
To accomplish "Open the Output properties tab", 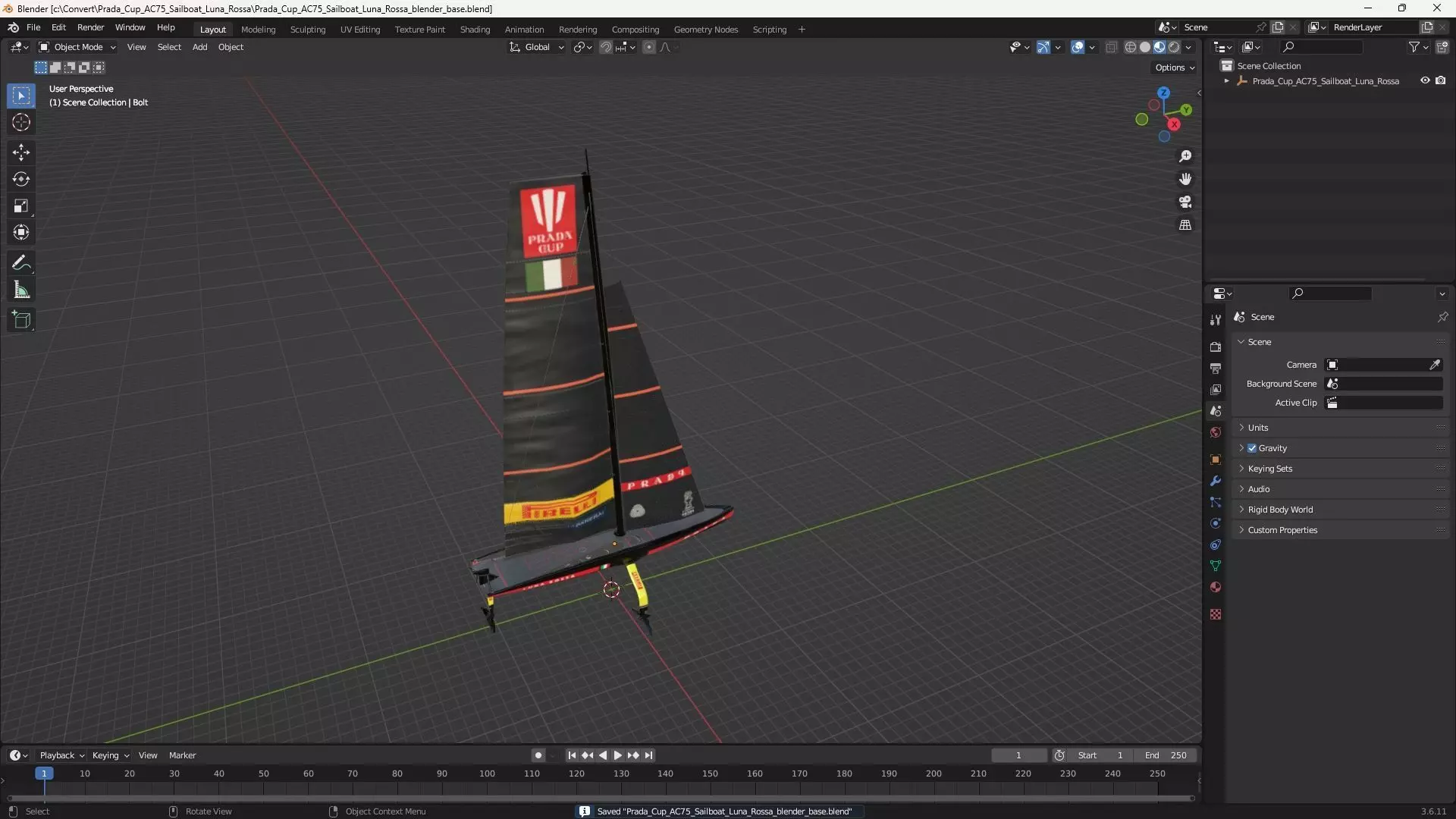I will click(1216, 368).
